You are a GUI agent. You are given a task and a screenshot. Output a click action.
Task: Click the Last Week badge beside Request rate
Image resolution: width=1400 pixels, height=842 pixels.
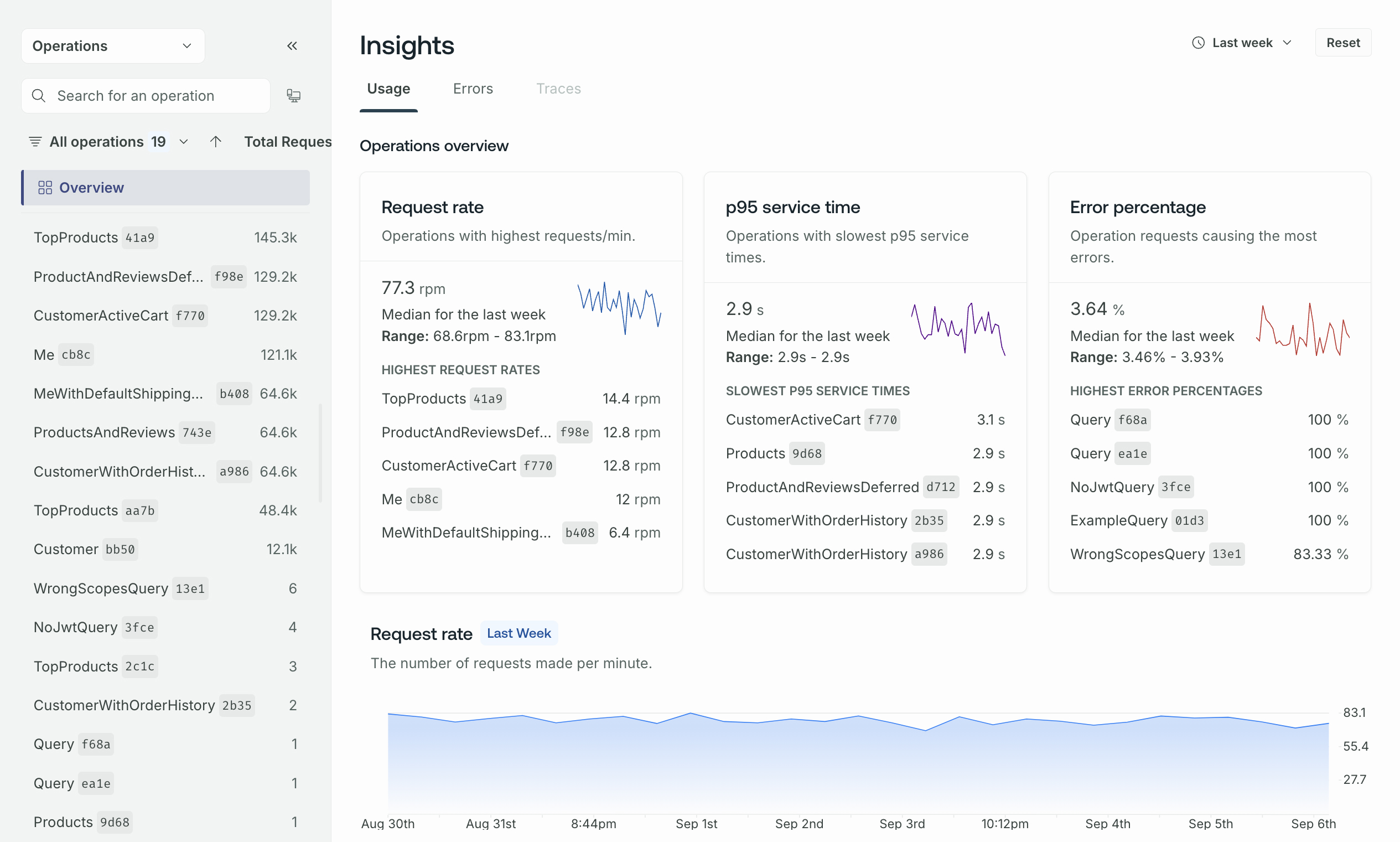coord(519,633)
